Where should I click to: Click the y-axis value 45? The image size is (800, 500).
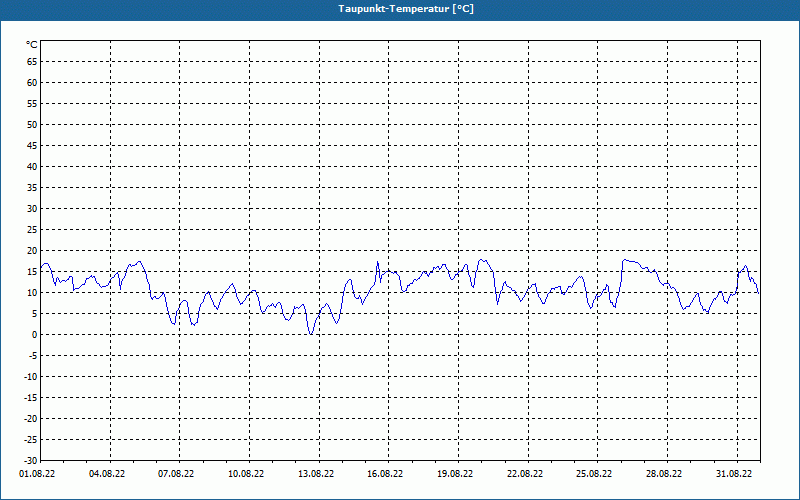click(x=32, y=145)
